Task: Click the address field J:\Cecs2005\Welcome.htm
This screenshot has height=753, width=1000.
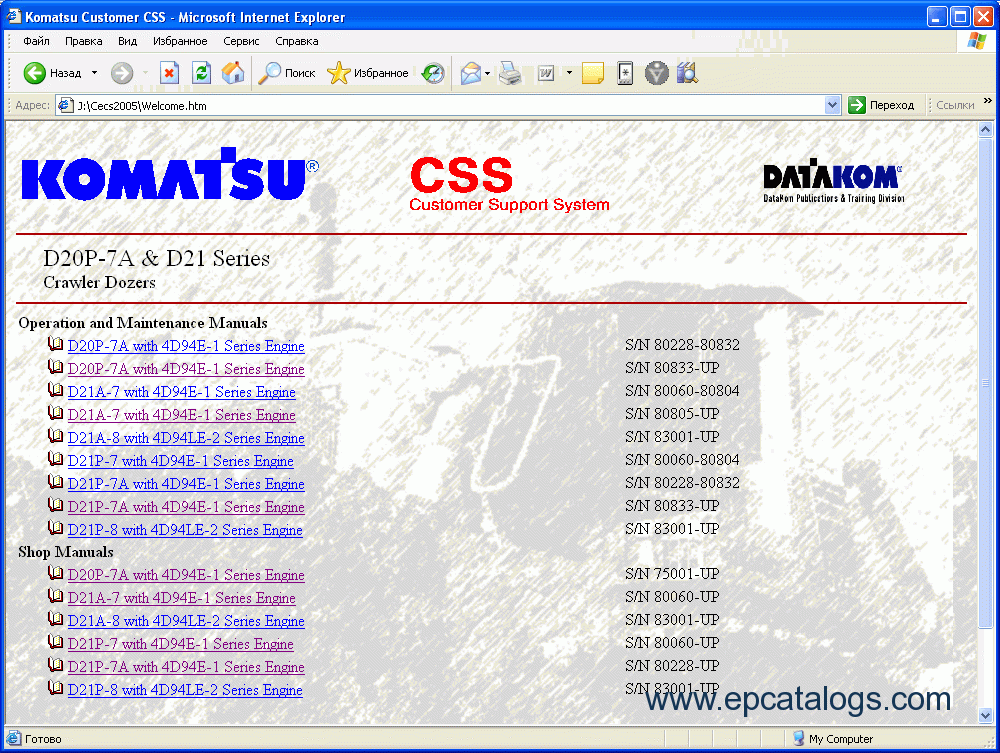Action: [x=440, y=105]
